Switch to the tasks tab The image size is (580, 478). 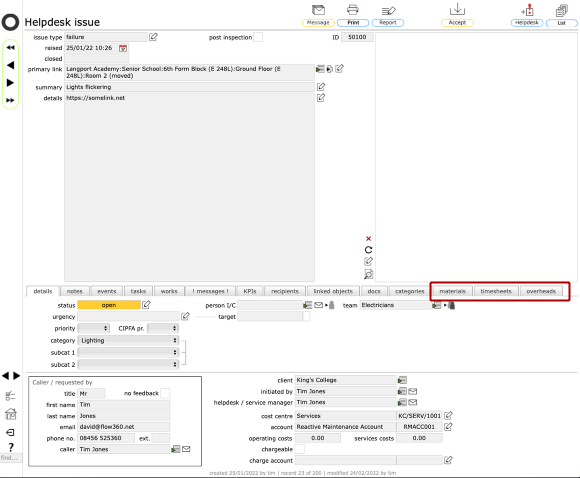coord(138,291)
